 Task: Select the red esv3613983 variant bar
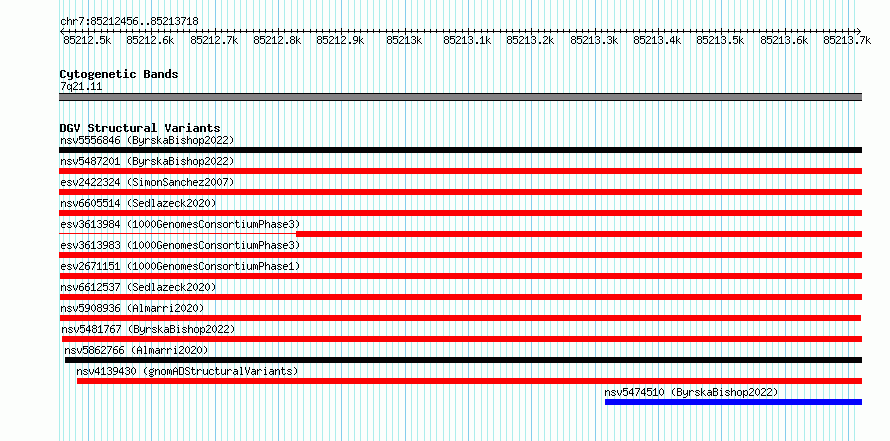[460, 255]
